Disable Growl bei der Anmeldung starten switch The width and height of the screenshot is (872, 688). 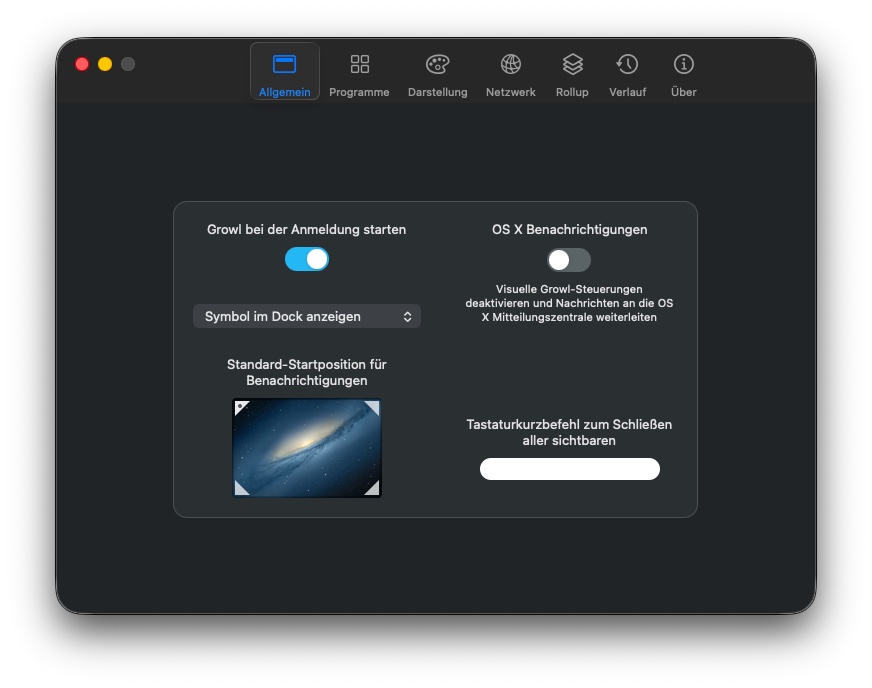point(307,259)
